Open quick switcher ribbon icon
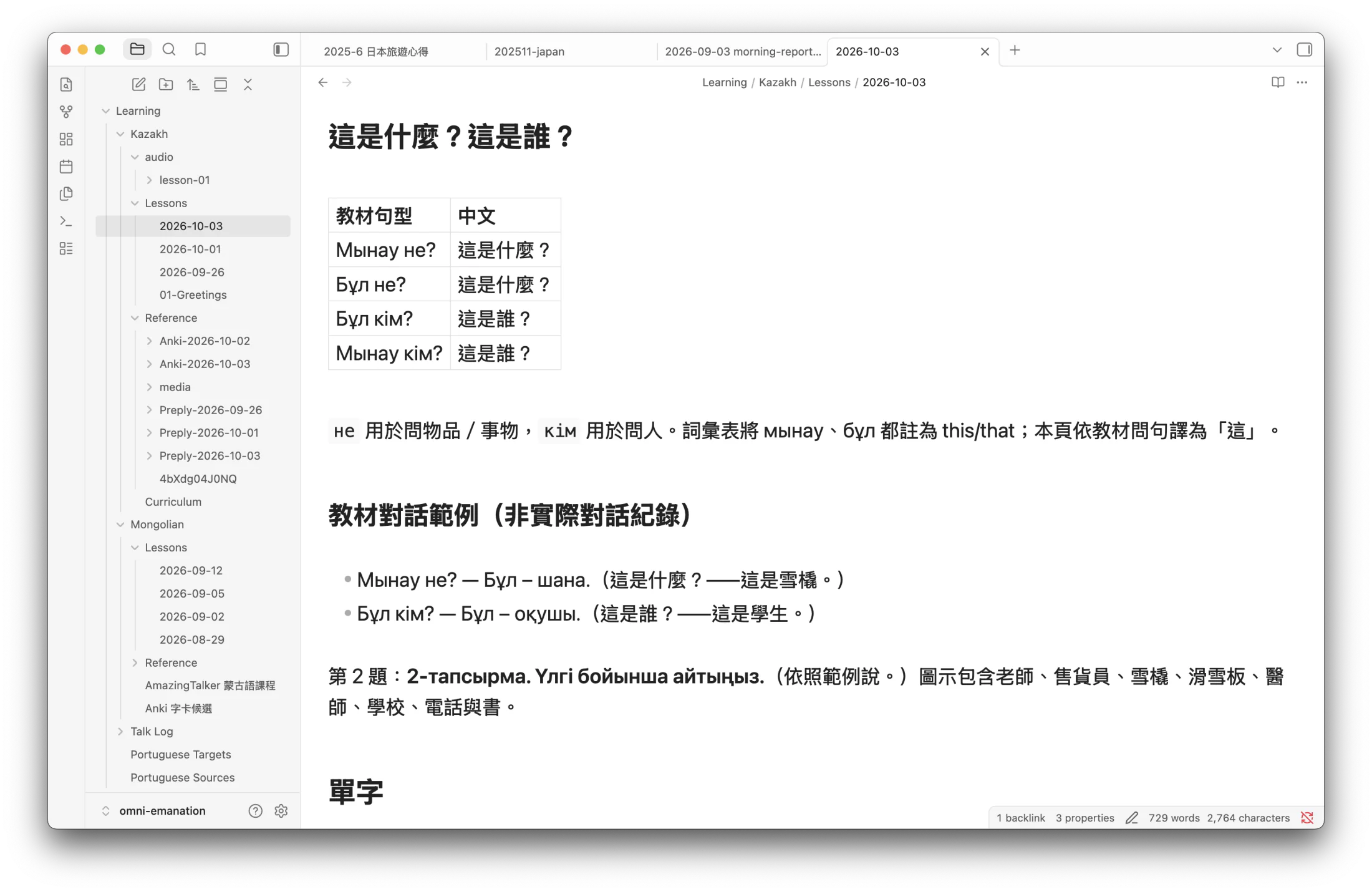 66,84
